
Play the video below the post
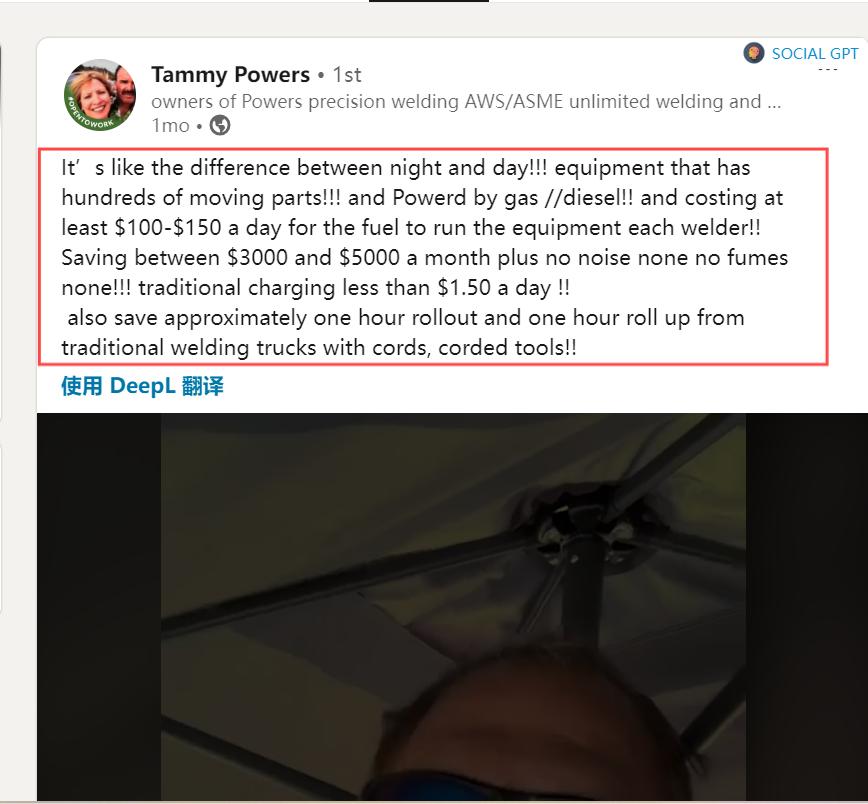tap(452, 607)
